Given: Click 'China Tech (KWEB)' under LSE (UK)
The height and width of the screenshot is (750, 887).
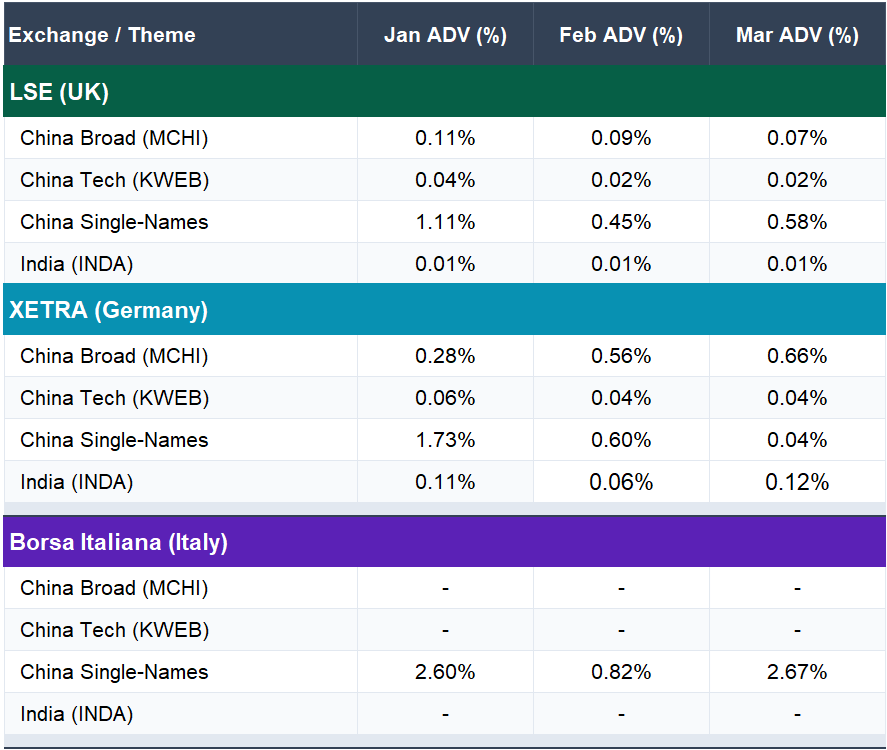Looking at the screenshot, I should [x=115, y=180].
